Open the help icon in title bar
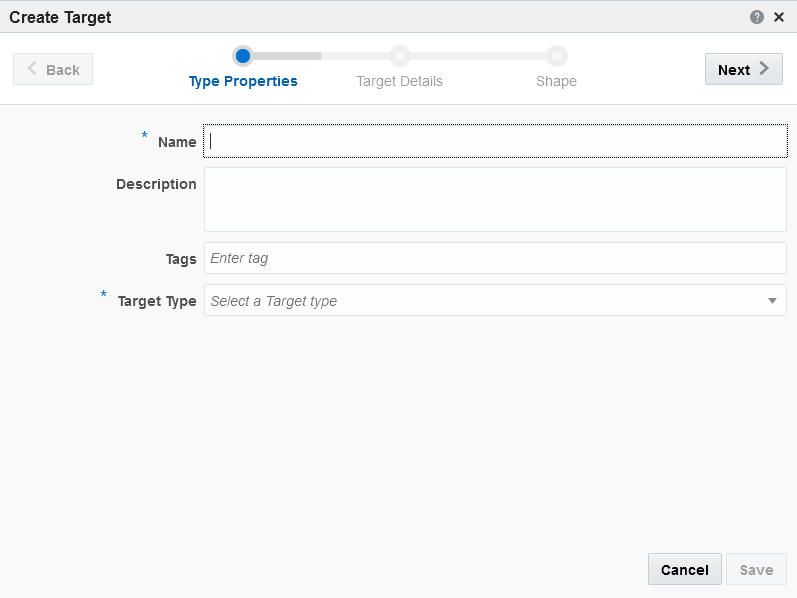The height and width of the screenshot is (598, 797). pos(756,17)
